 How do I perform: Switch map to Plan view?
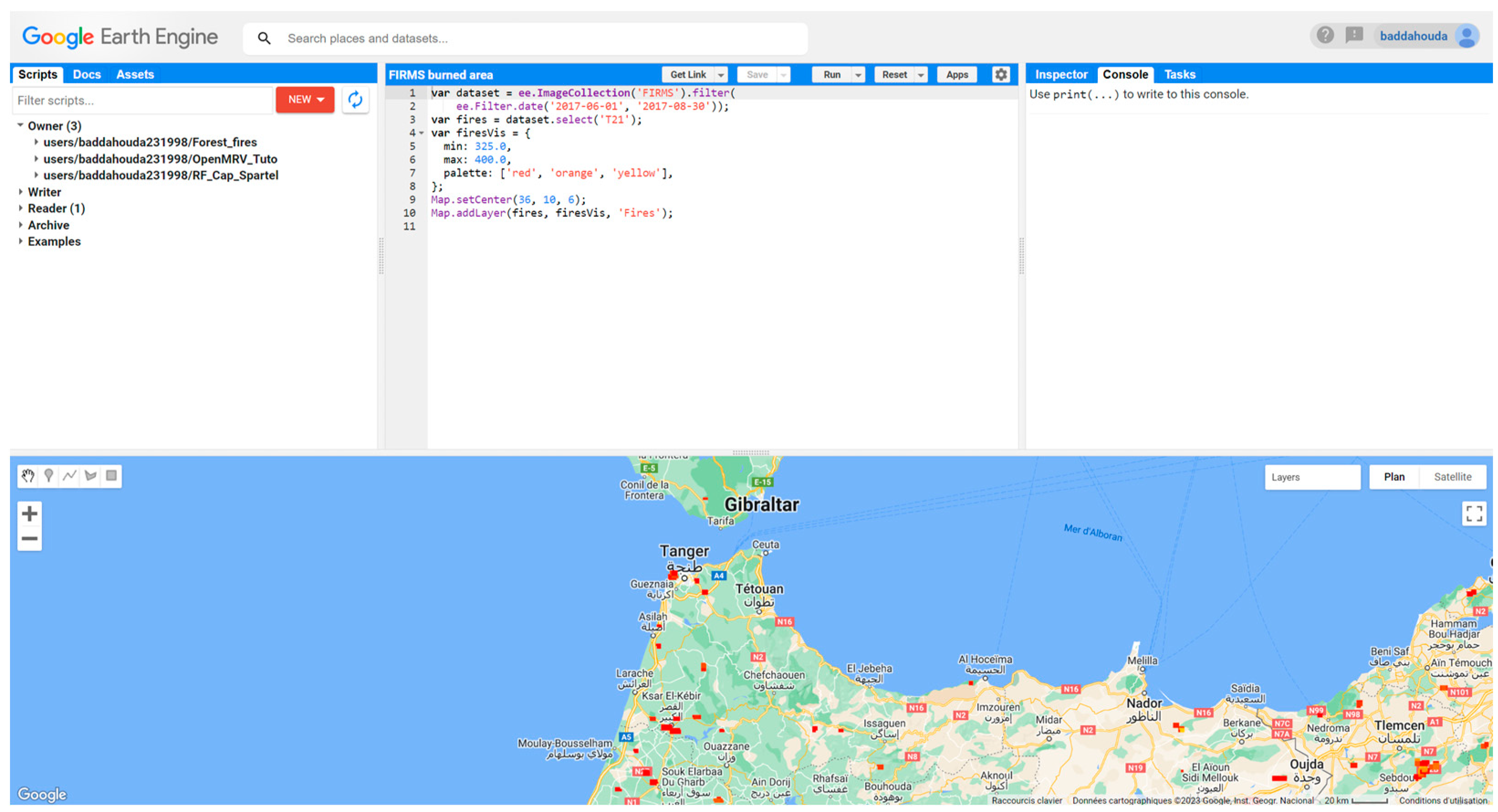coord(1394,477)
